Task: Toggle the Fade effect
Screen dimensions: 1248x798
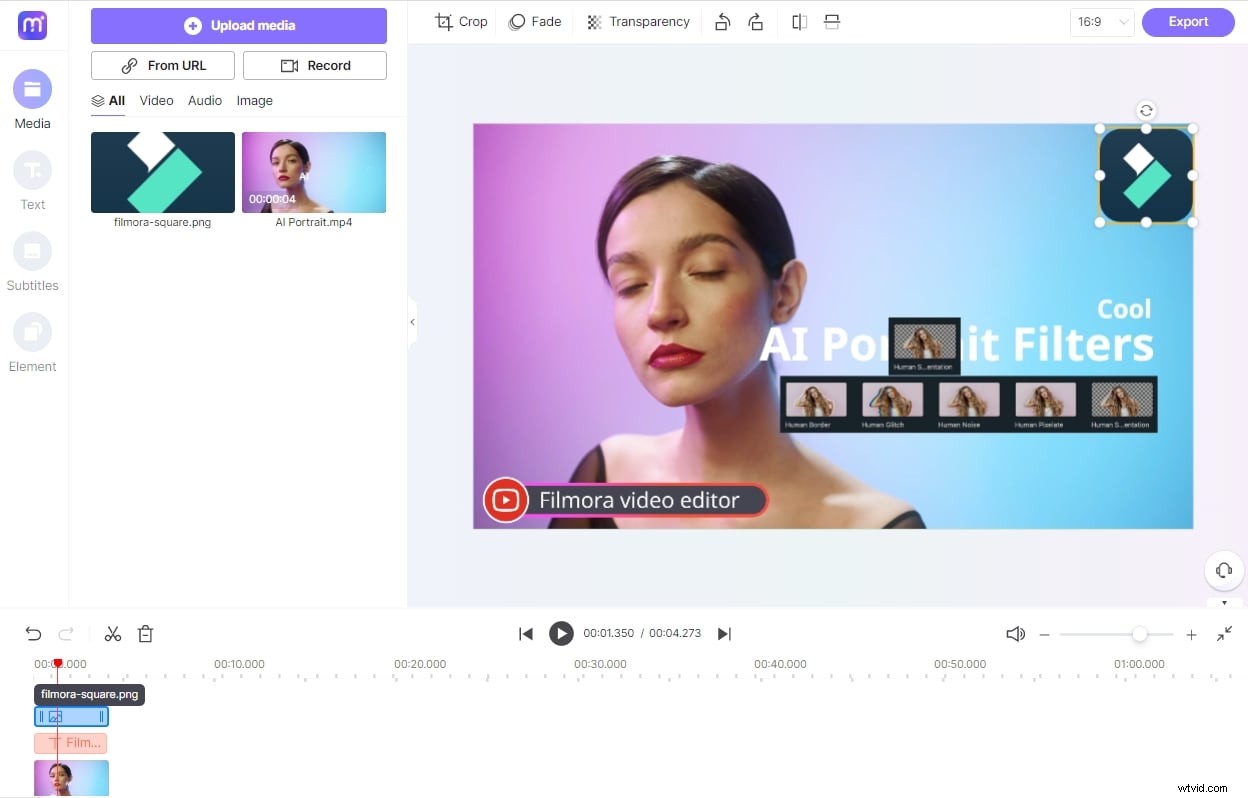Action: point(534,21)
